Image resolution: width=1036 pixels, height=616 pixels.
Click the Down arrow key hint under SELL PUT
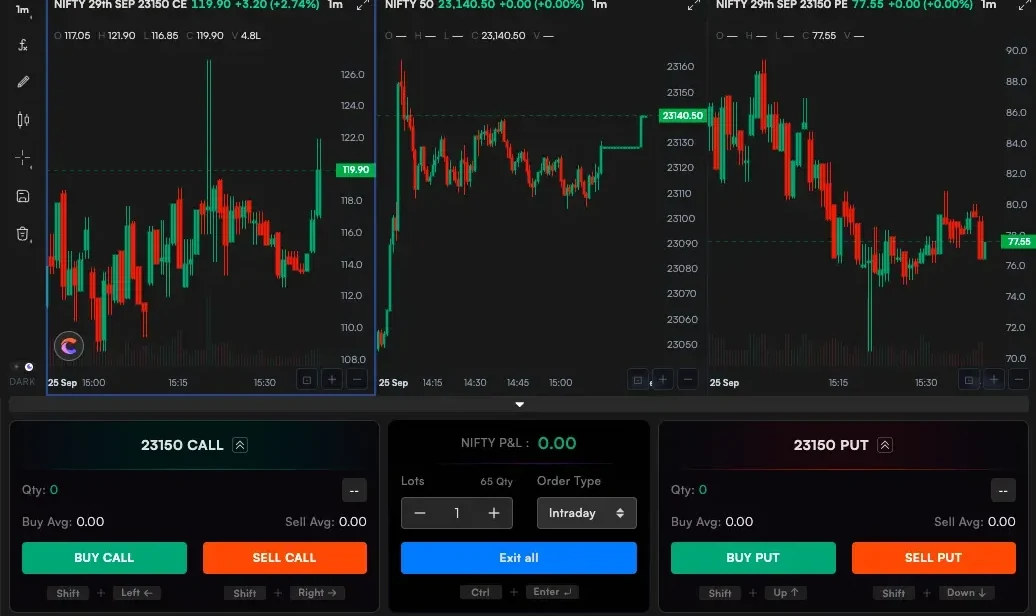point(966,593)
